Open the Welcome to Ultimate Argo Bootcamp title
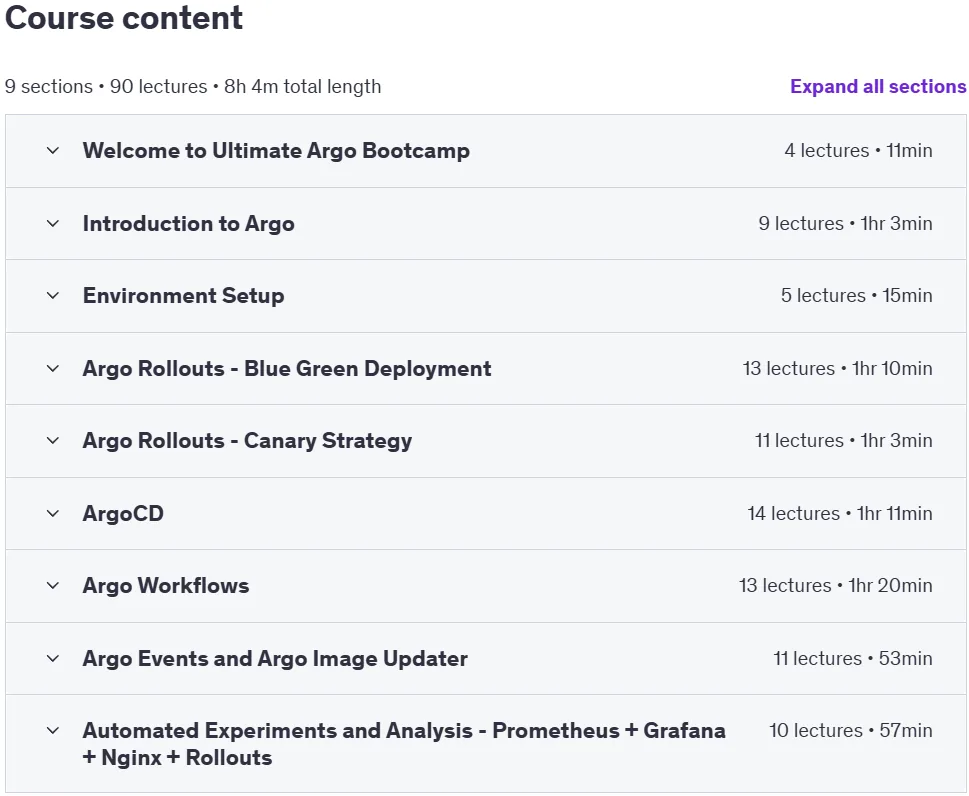The height and width of the screenshot is (796, 969). tap(276, 151)
